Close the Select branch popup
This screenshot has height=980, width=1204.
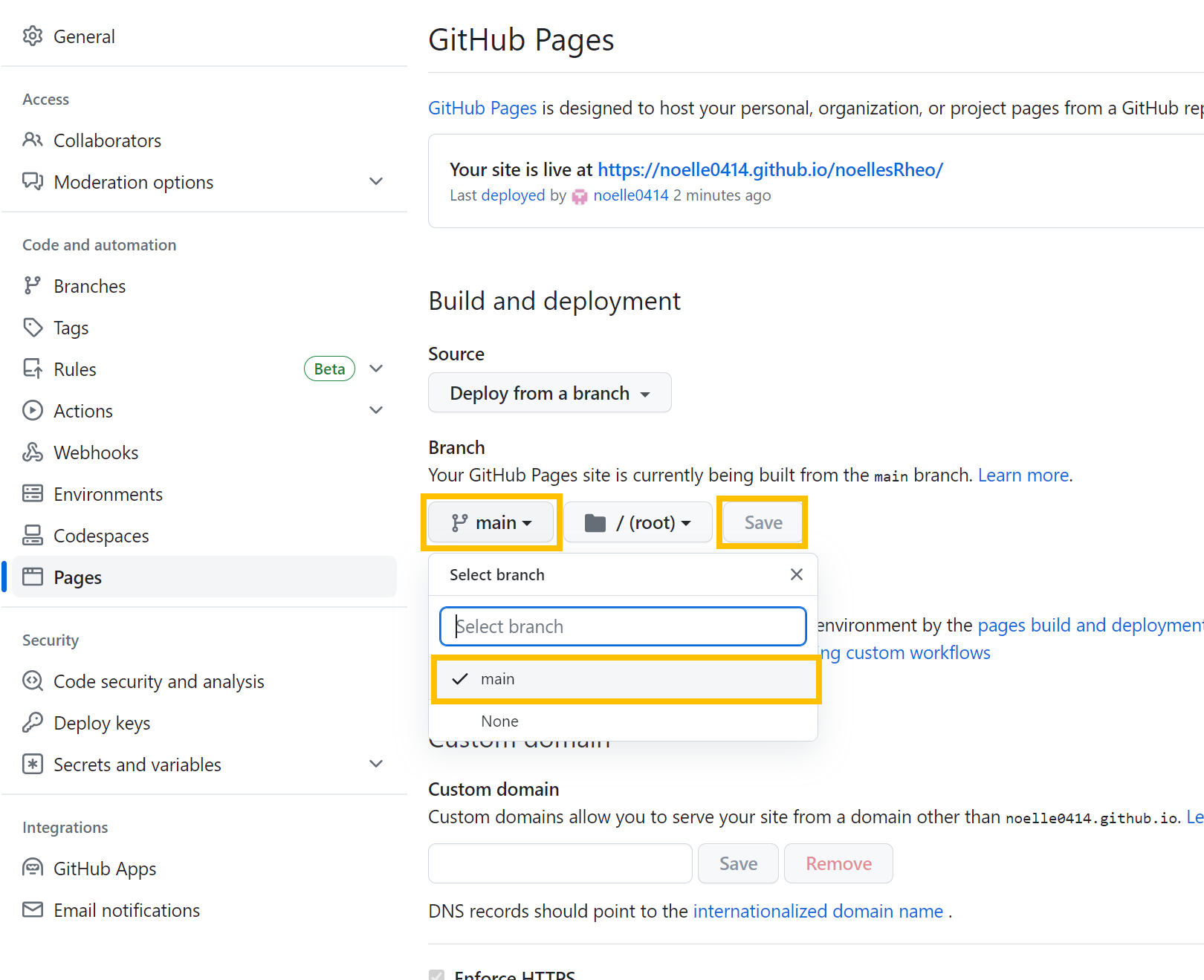point(797,574)
